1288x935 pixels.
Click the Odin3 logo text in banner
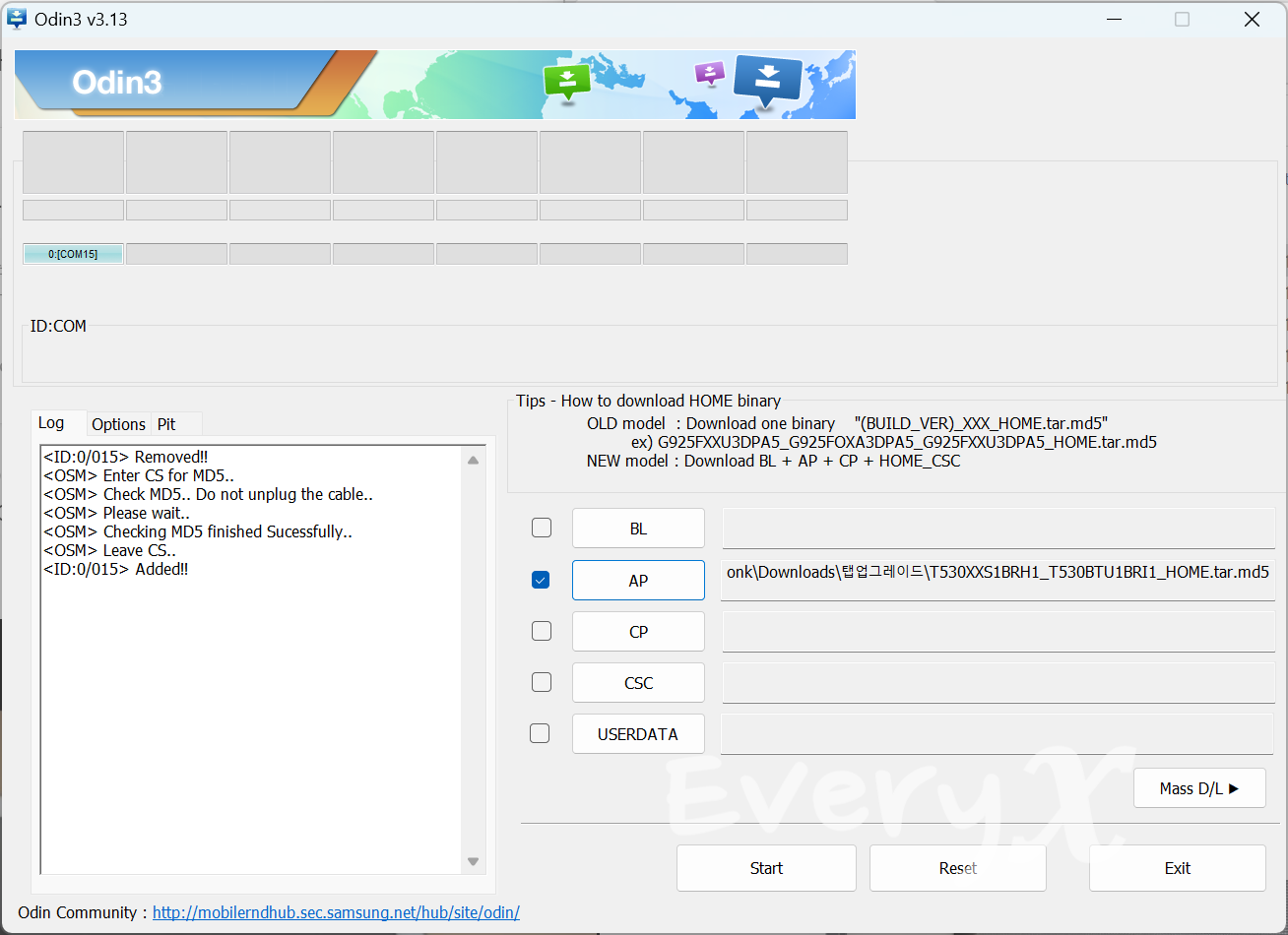116,83
